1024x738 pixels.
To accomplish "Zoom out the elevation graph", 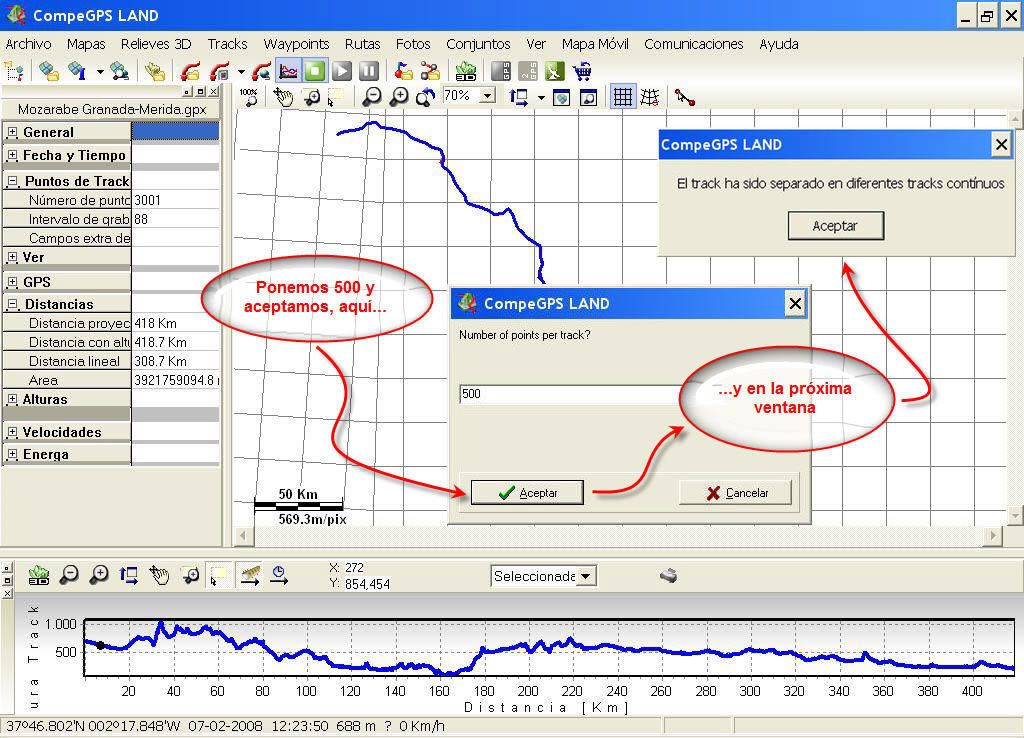I will [x=69, y=575].
